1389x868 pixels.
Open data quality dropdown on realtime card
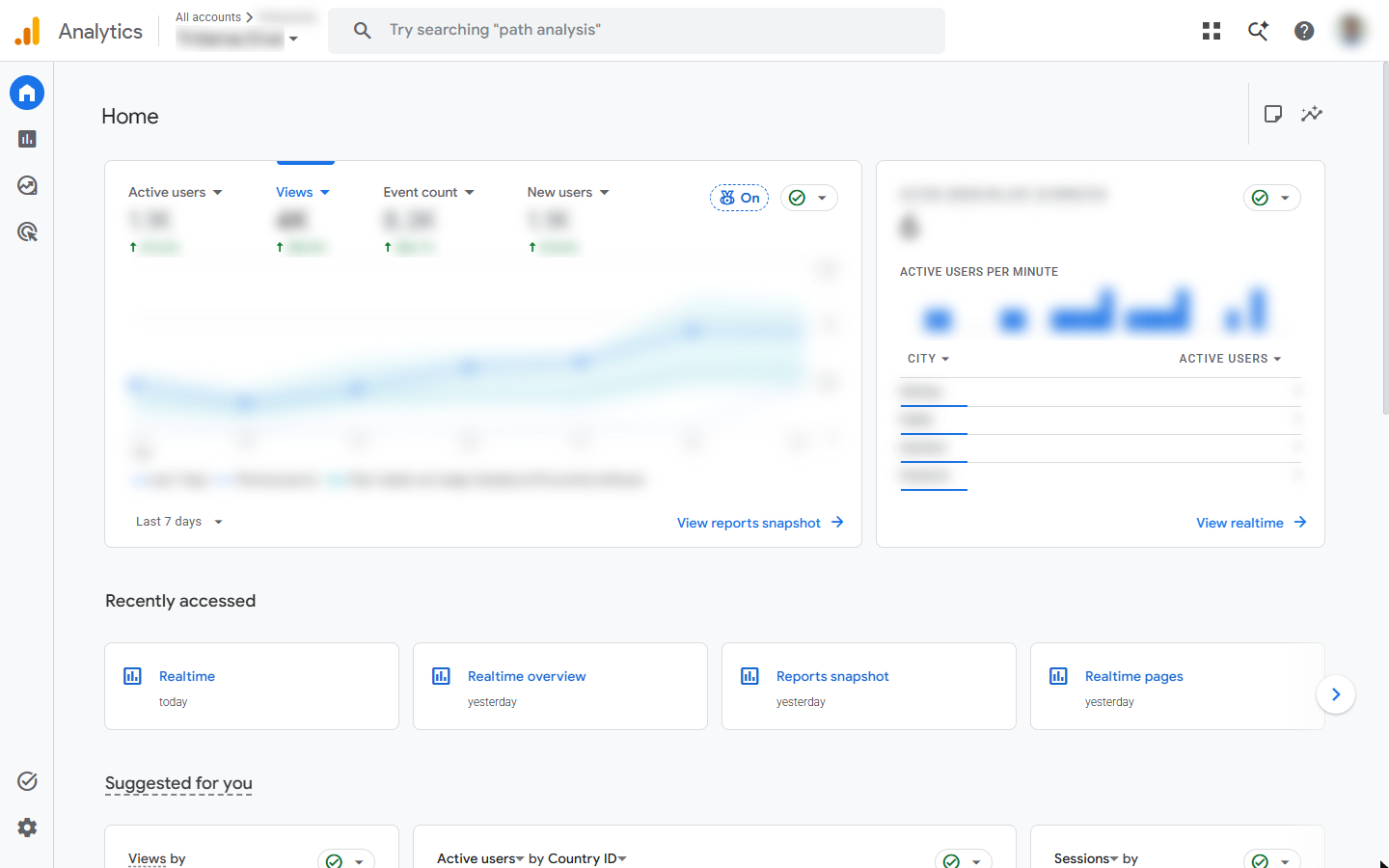pos(1272,198)
